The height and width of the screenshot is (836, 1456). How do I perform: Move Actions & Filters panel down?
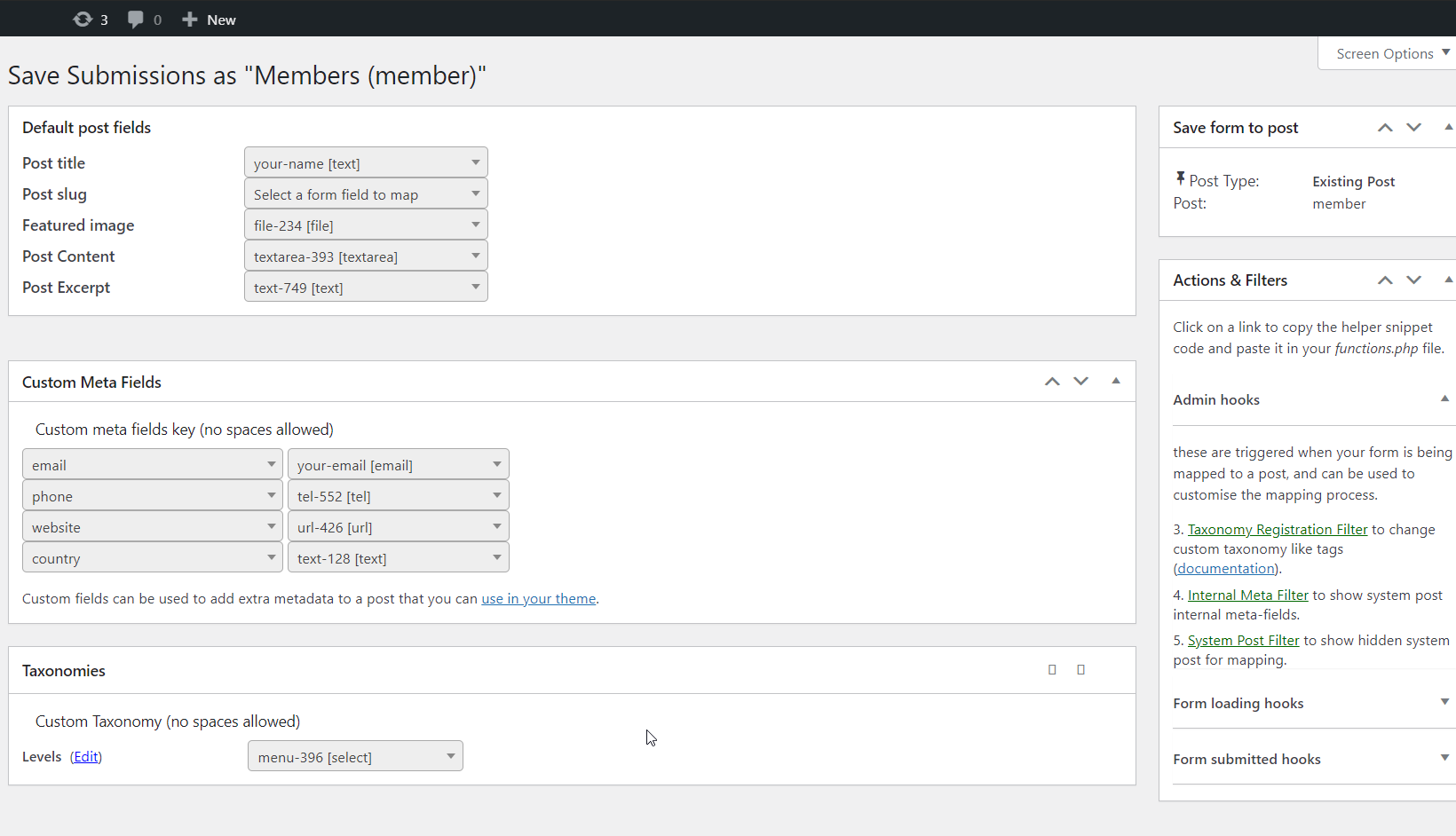tap(1413, 280)
